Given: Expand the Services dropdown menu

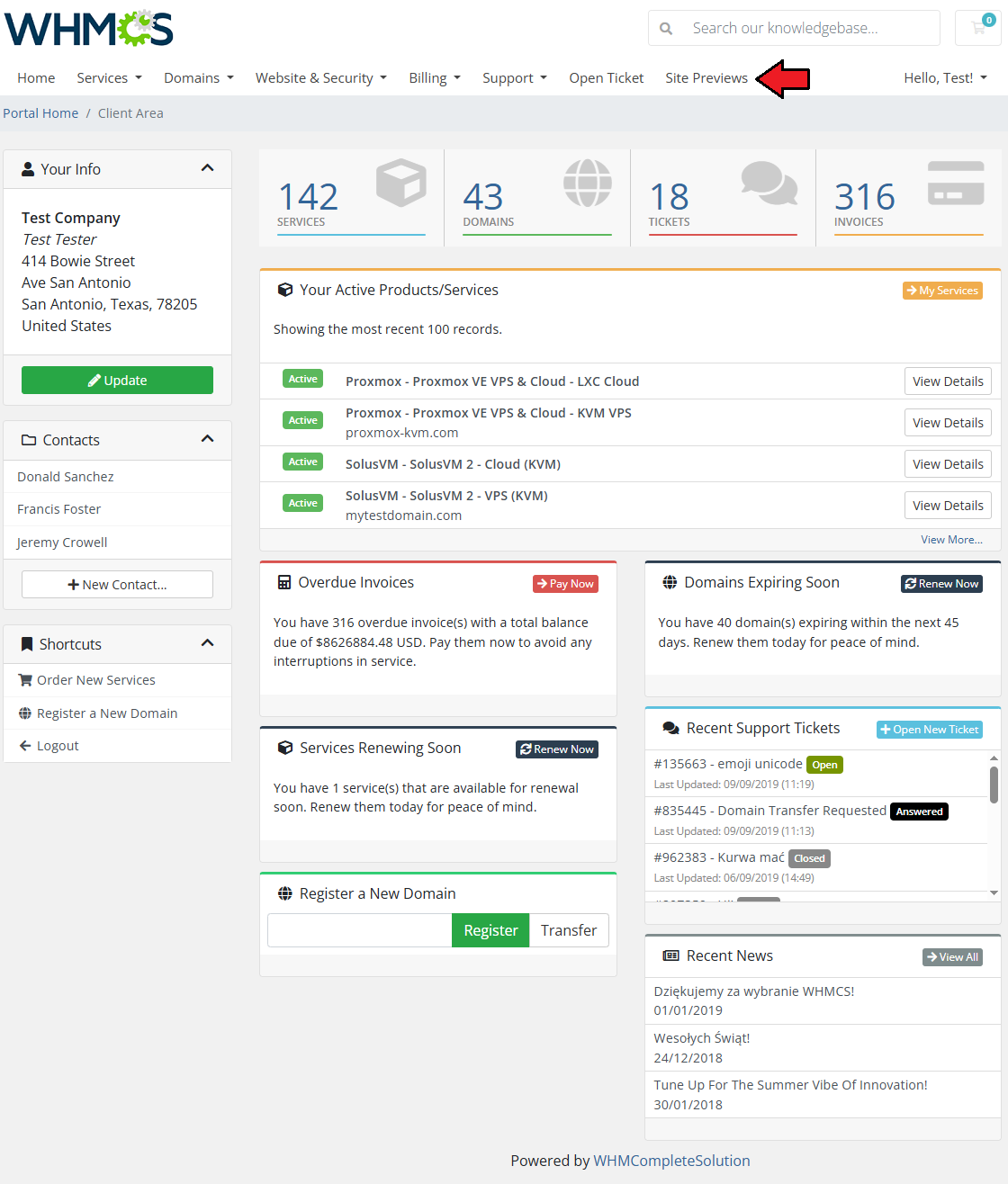Looking at the screenshot, I should [x=109, y=78].
